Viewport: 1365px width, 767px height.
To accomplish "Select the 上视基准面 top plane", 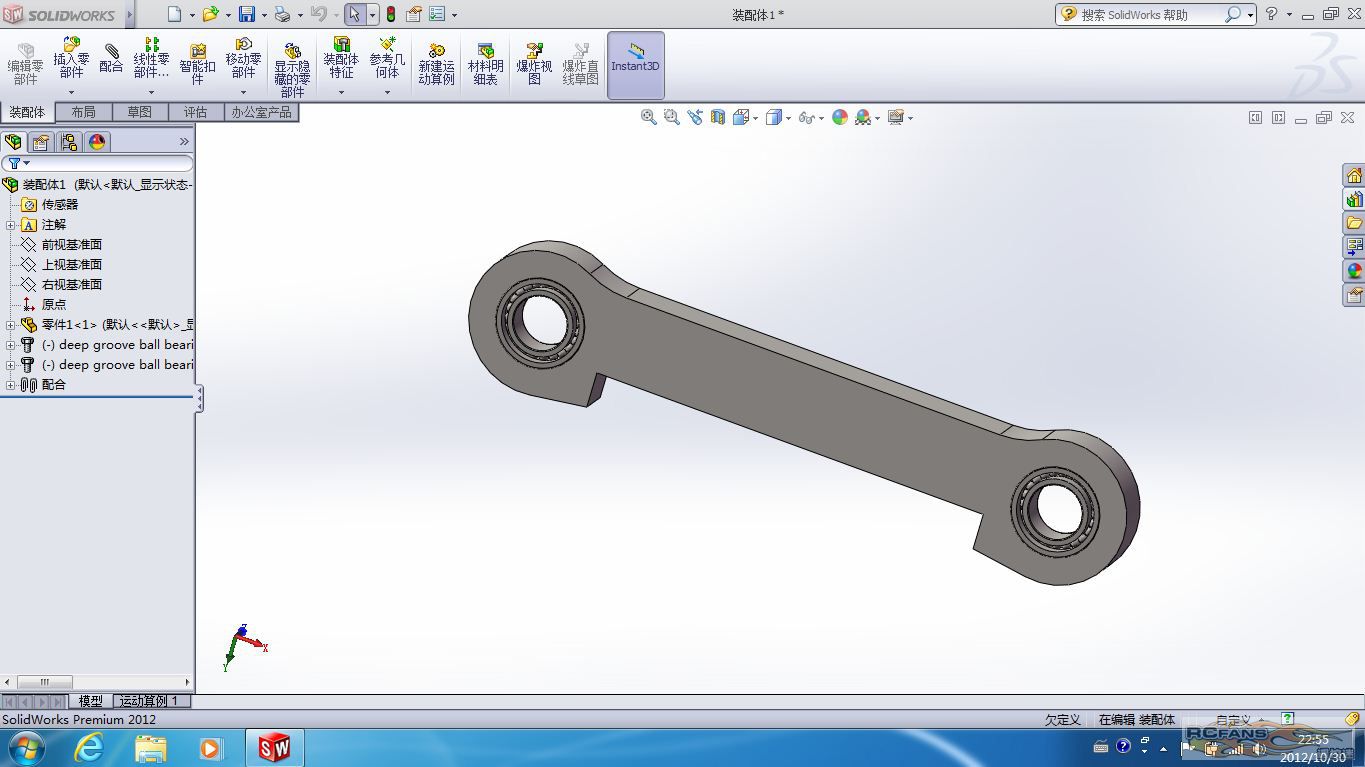I will click(72, 265).
